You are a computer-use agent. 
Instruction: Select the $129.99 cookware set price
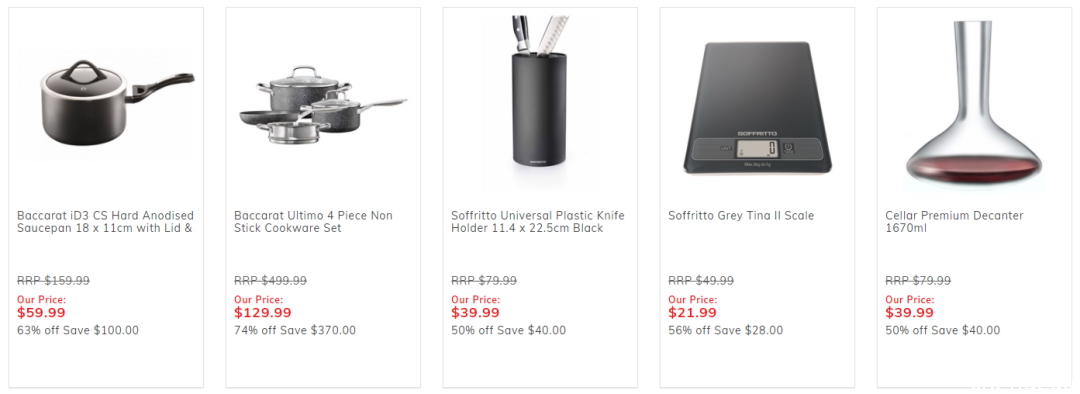tap(263, 313)
